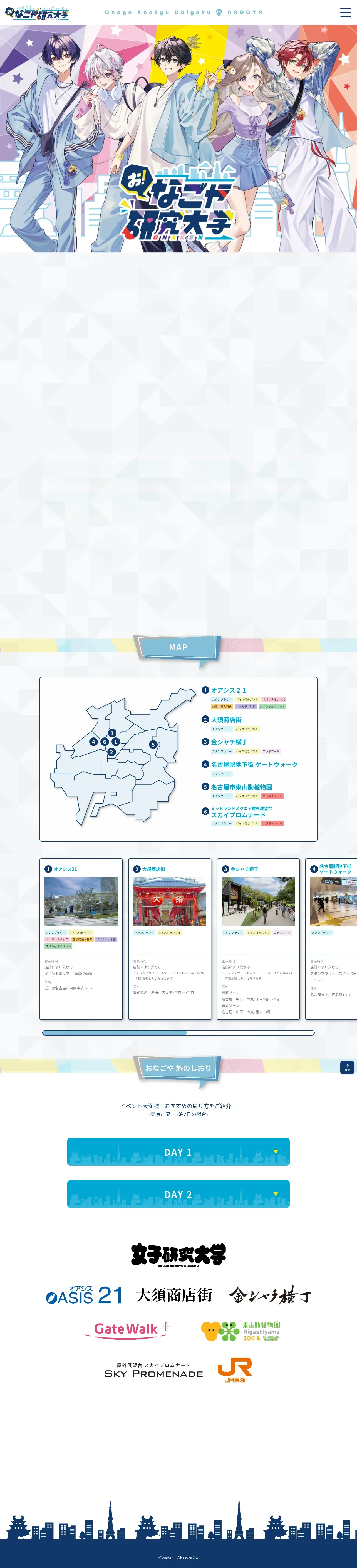Image resolution: width=357 pixels, height=1568 pixels.
Task: Click the おなごや研究大学 logo in the header
Action: coord(36,13)
